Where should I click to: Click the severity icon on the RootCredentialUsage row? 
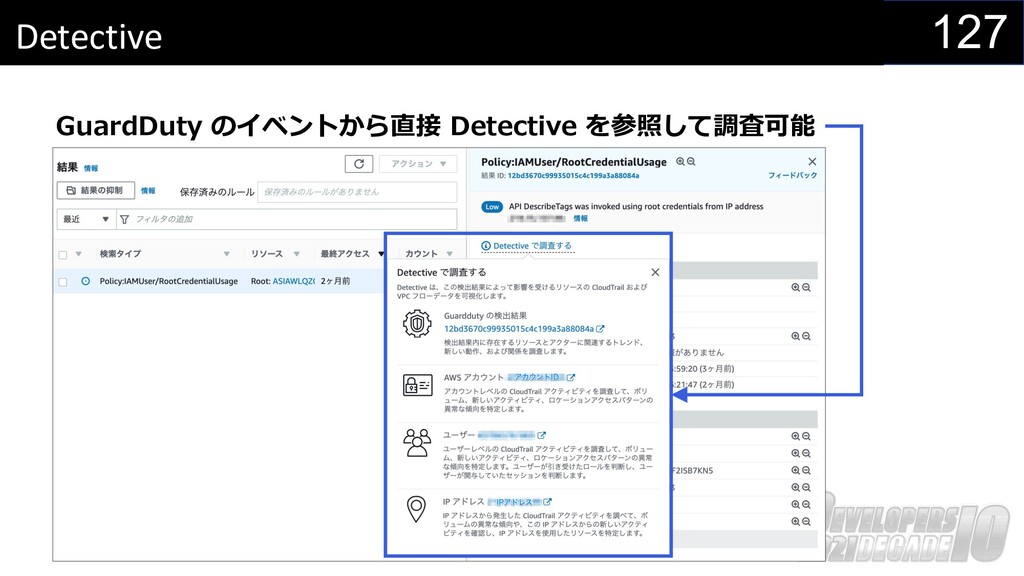86,281
